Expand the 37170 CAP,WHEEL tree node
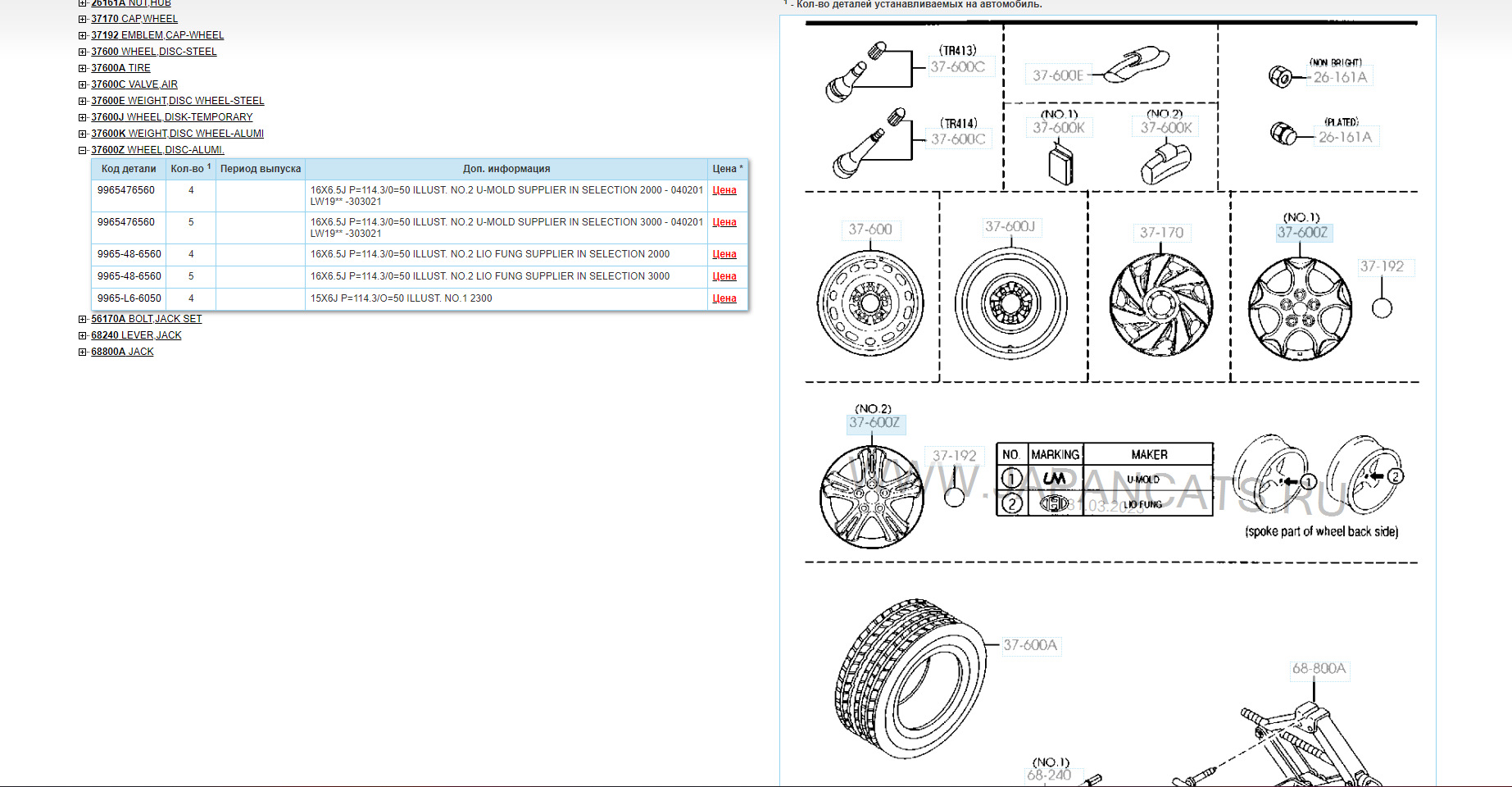The width and height of the screenshot is (1512, 787). [x=82, y=19]
